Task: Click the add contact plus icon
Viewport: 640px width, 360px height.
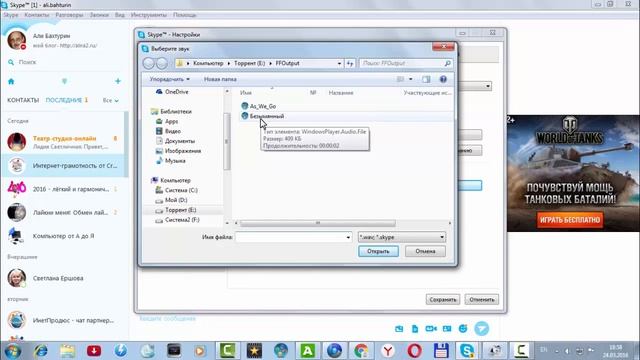Action: [x=118, y=81]
